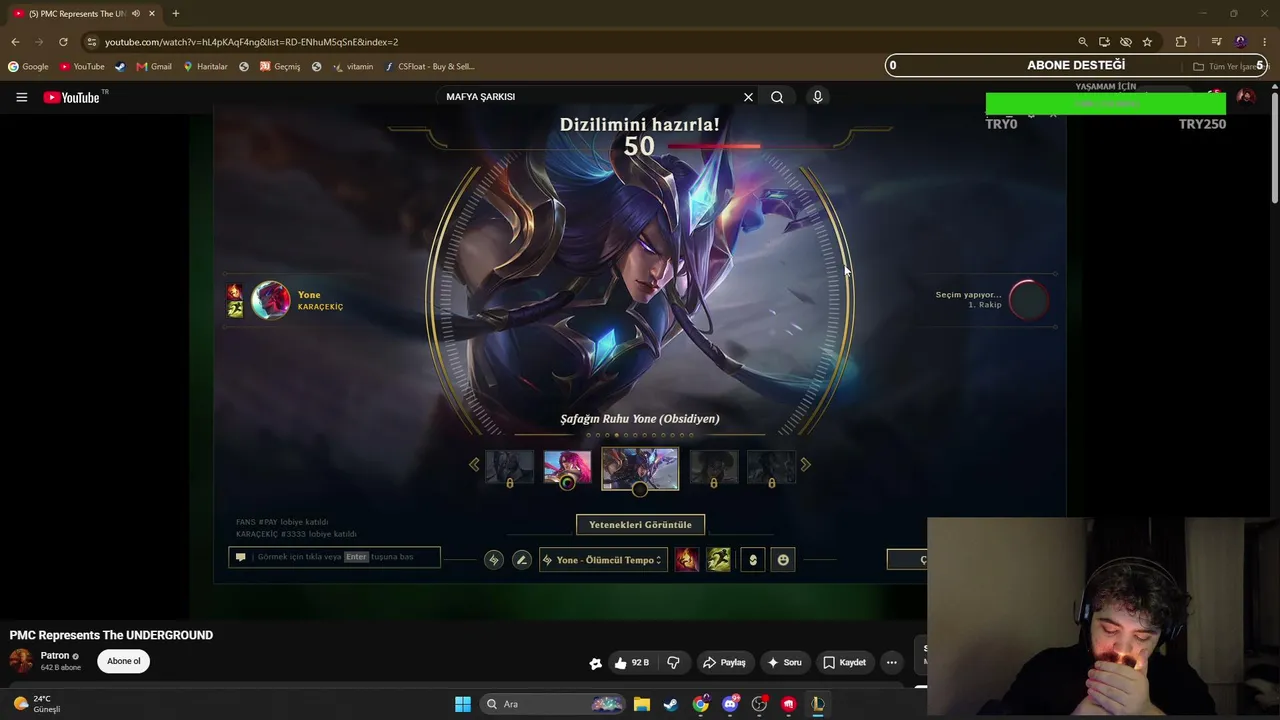Open the YouTube guide hamburger menu

(21, 97)
